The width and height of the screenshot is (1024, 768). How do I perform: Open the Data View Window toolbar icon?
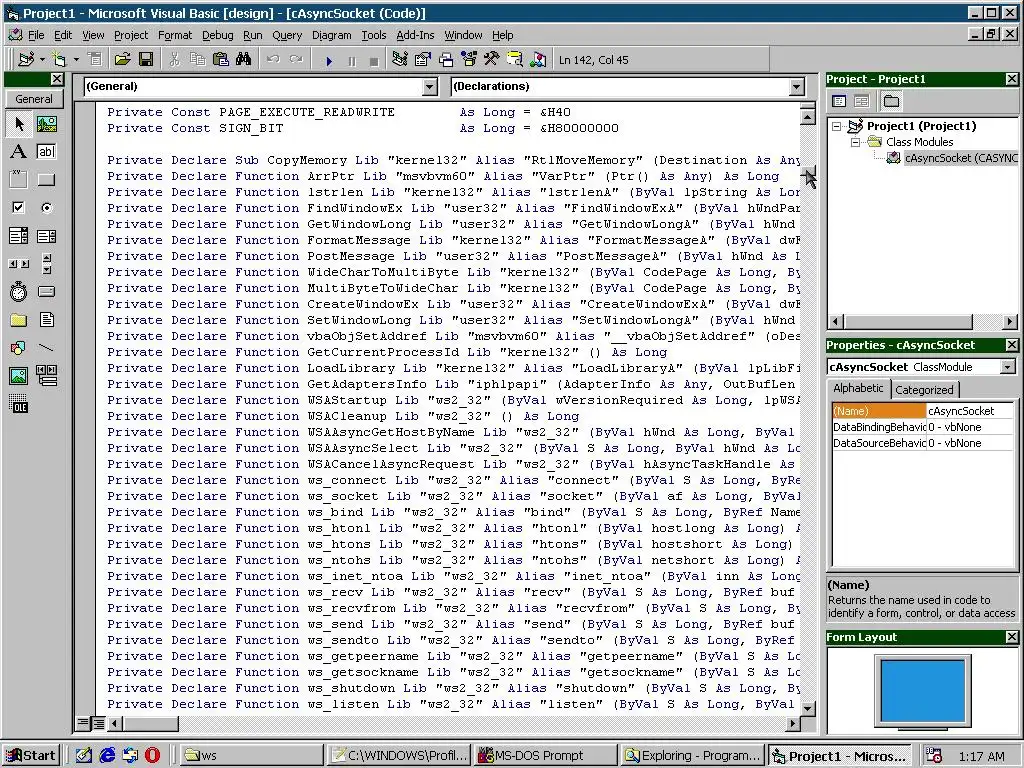[x=515, y=60]
